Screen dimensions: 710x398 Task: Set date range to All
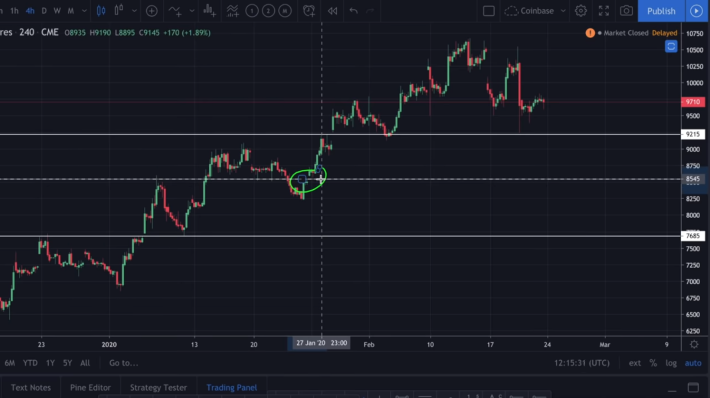point(85,363)
